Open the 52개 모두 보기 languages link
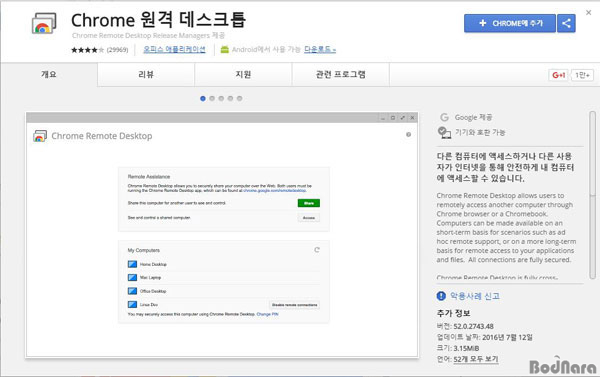600x377 pixels. 476,359
